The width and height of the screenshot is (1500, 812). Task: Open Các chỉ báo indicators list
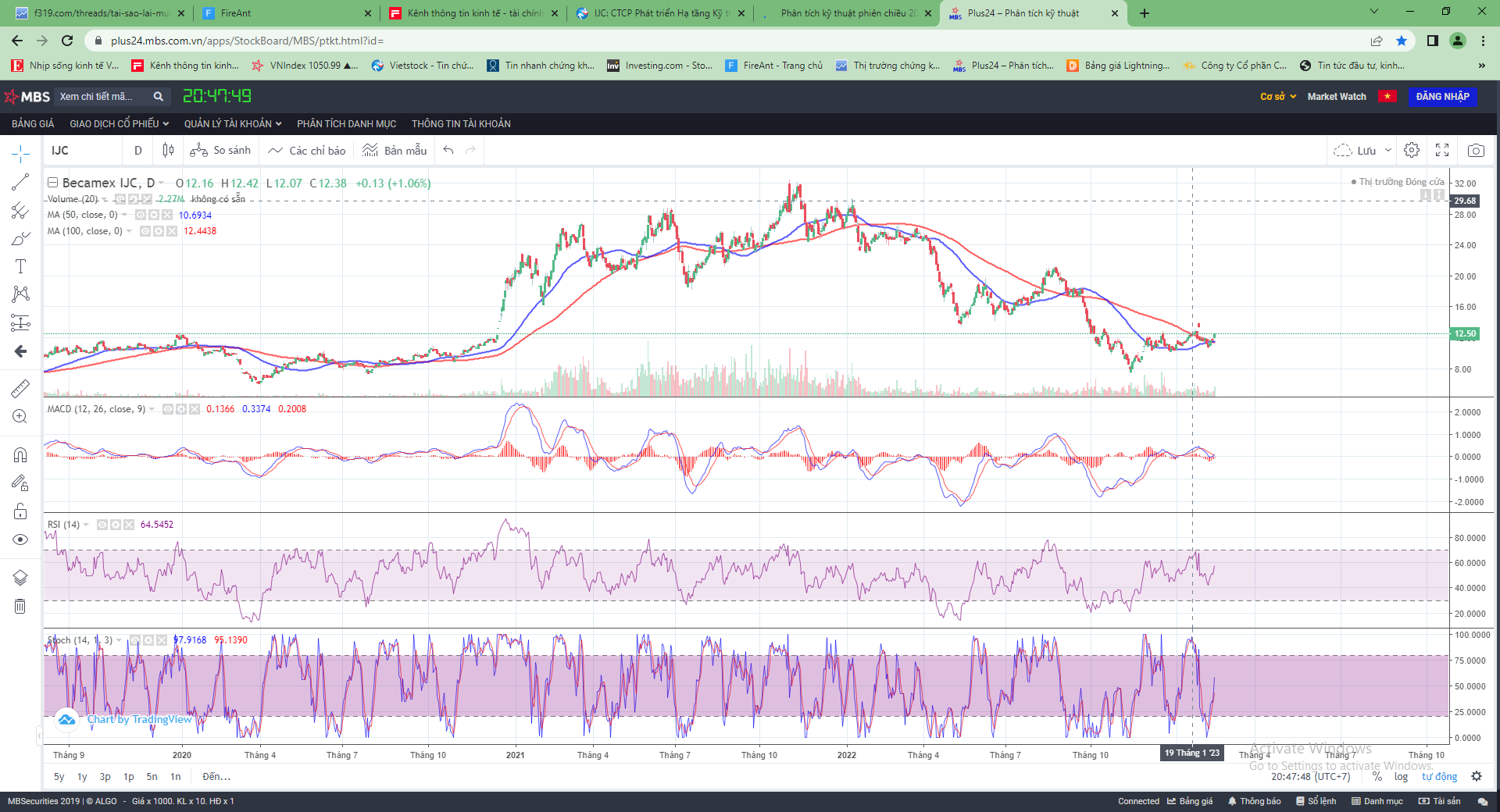(306, 150)
